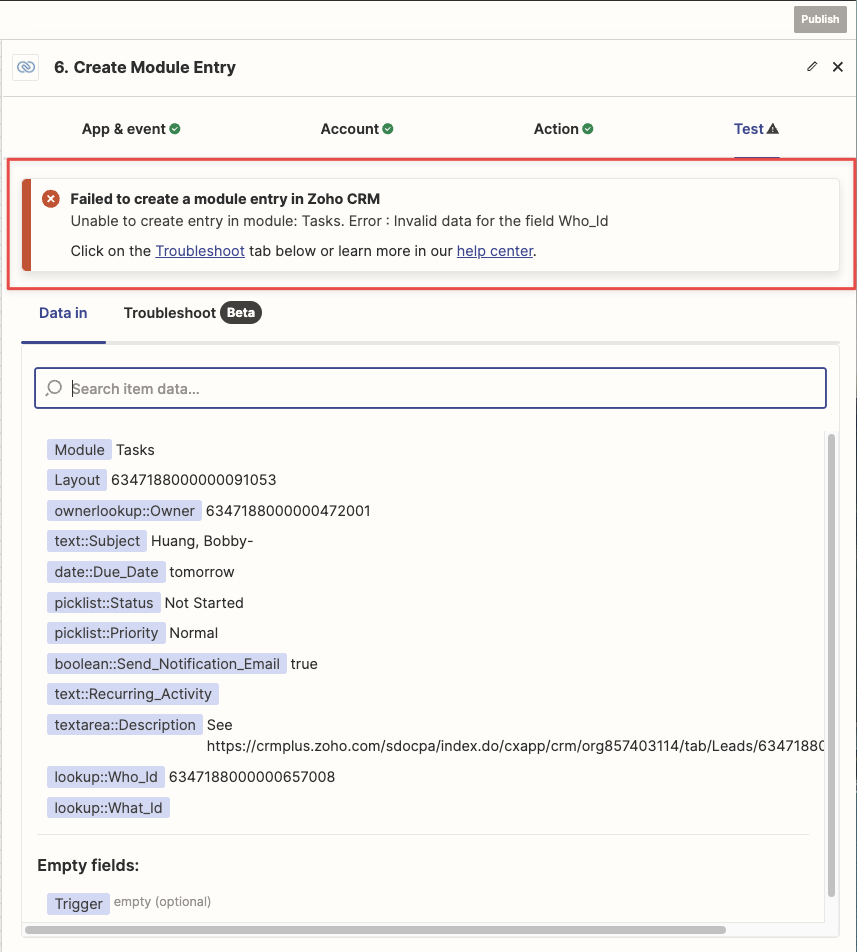This screenshot has height=952, width=857.
Task: Click the green check beside Account
Action: (388, 129)
